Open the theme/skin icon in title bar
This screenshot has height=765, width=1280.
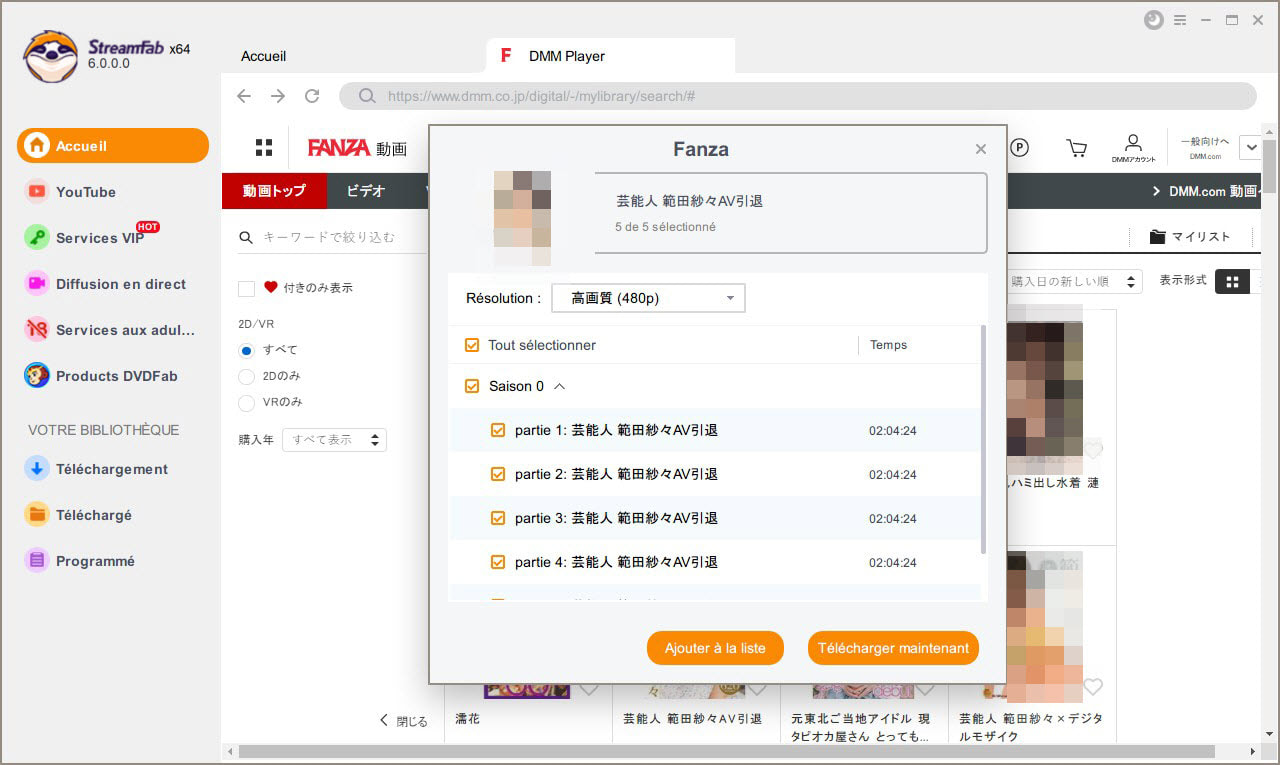point(1153,20)
